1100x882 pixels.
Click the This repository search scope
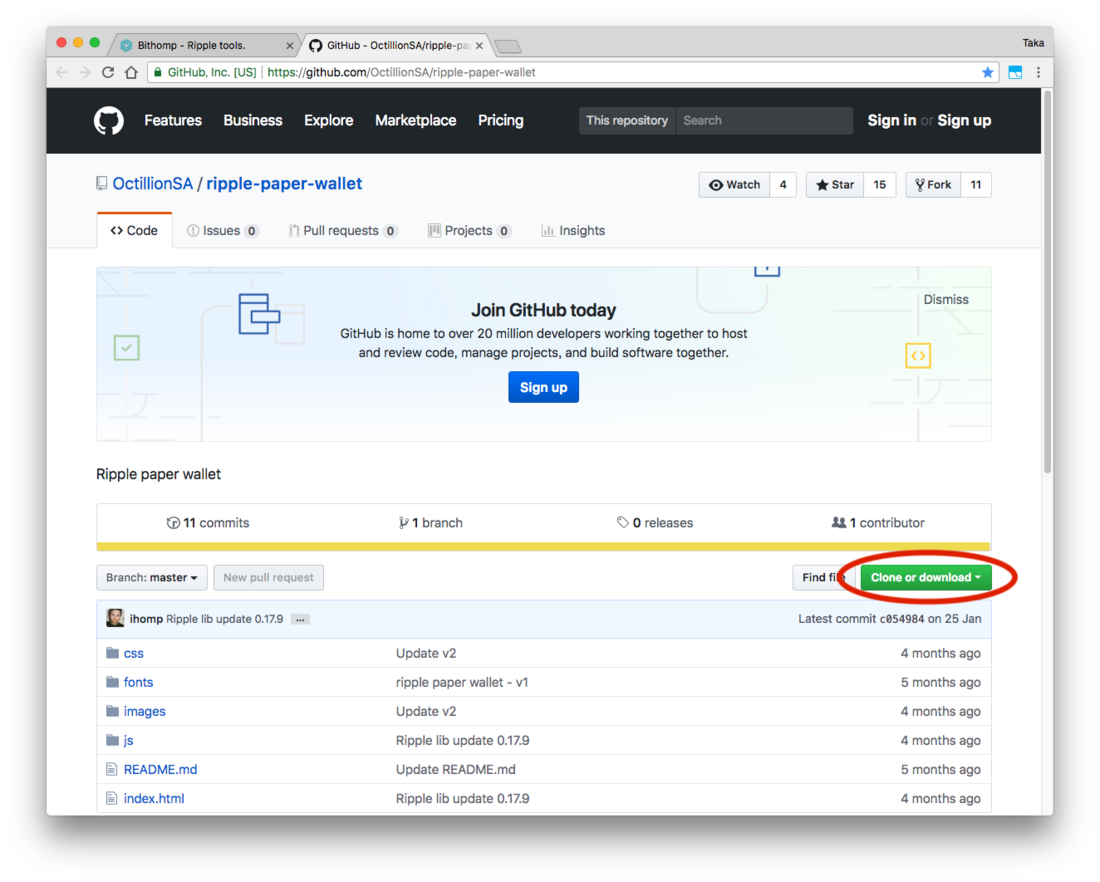pyautogui.click(x=627, y=121)
